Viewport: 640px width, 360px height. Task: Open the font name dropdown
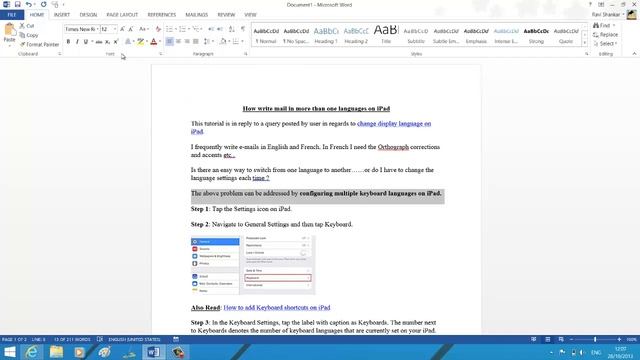(x=98, y=29)
